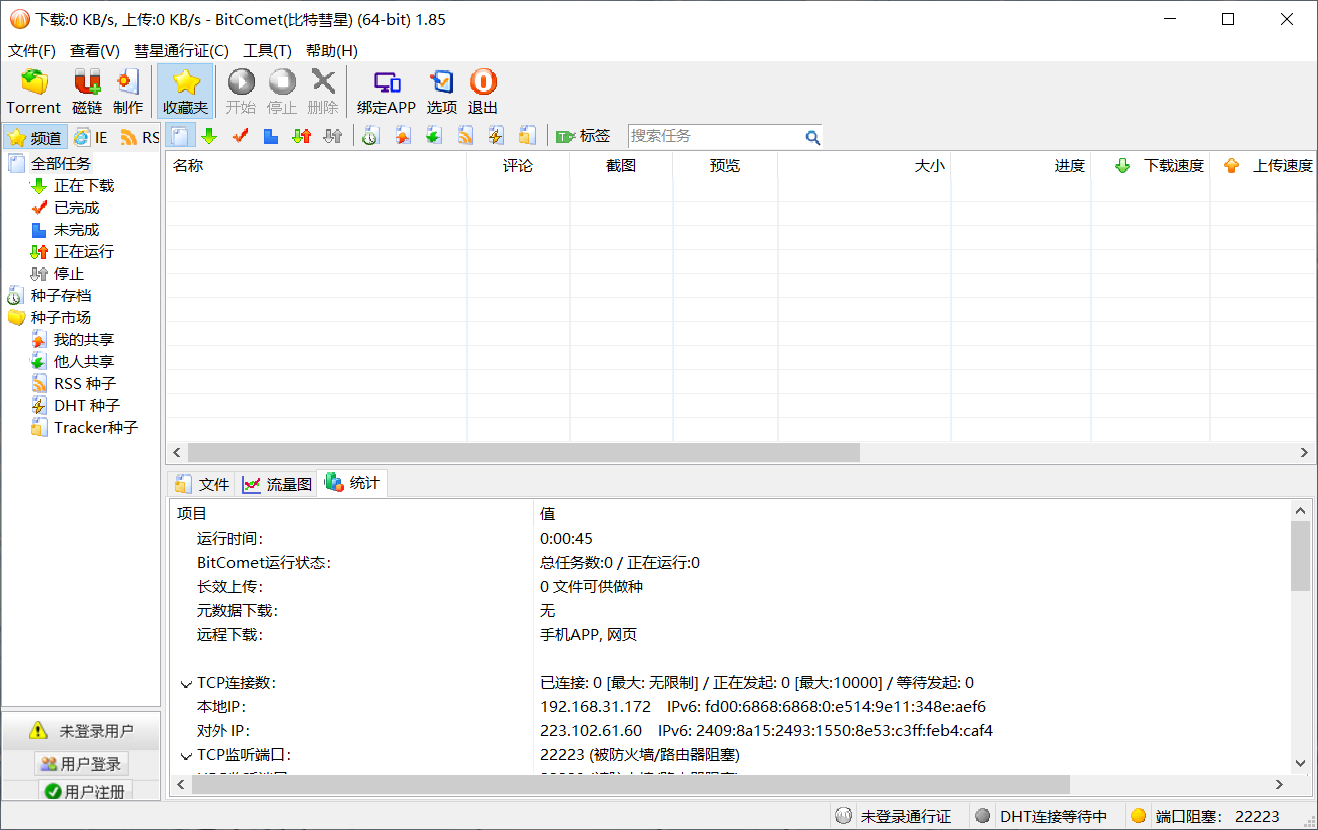Collapse the TCP监听端口 section
This screenshot has height=830, width=1318.
coord(186,756)
